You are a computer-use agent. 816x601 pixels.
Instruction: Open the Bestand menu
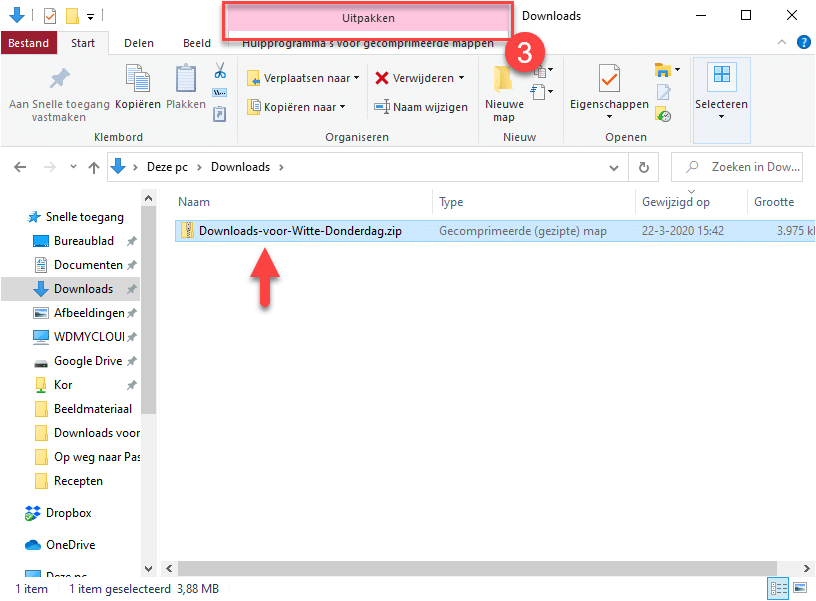(29, 43)
